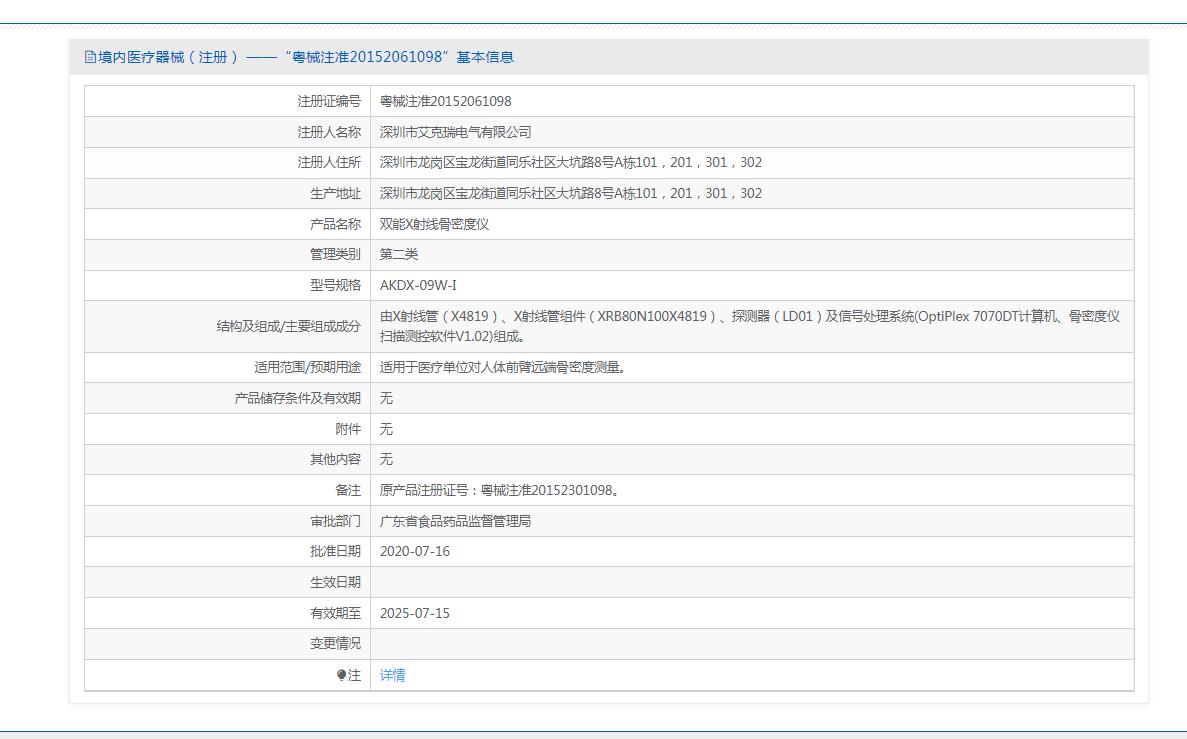Click the structure description starting 由X射线管
The image size is (1187, 739).
[x=749, y=326]
